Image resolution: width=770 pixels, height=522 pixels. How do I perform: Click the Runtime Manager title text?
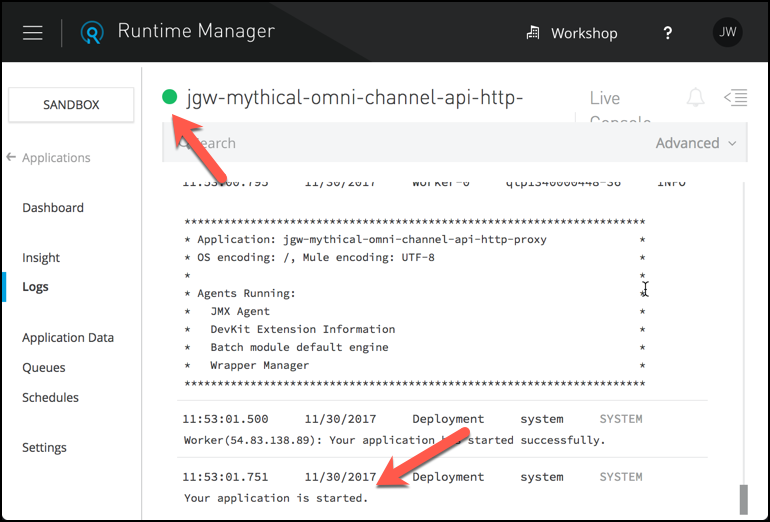coord(196,31)
